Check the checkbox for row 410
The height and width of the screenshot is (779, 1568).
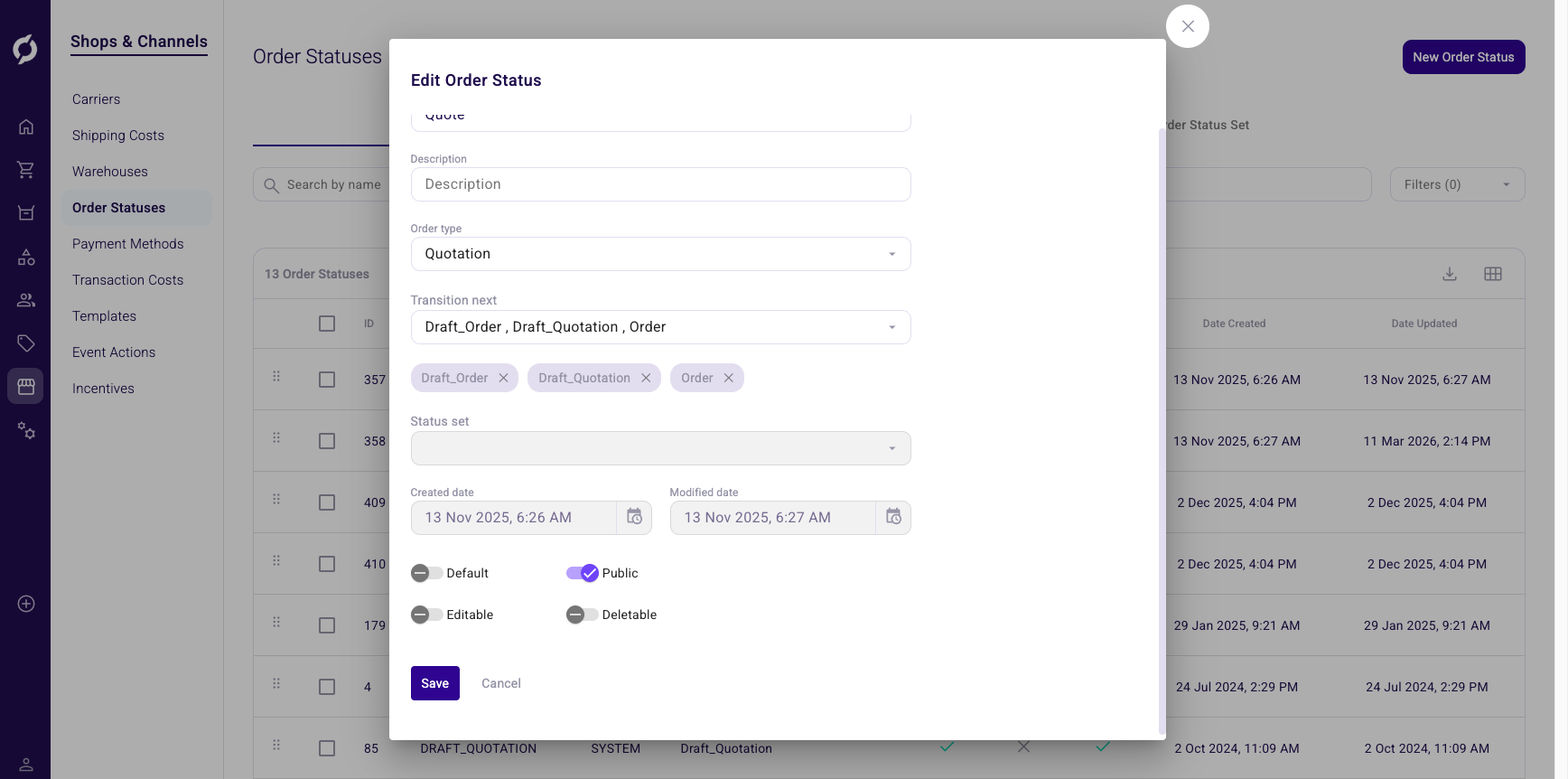click(x=327, y=564)
